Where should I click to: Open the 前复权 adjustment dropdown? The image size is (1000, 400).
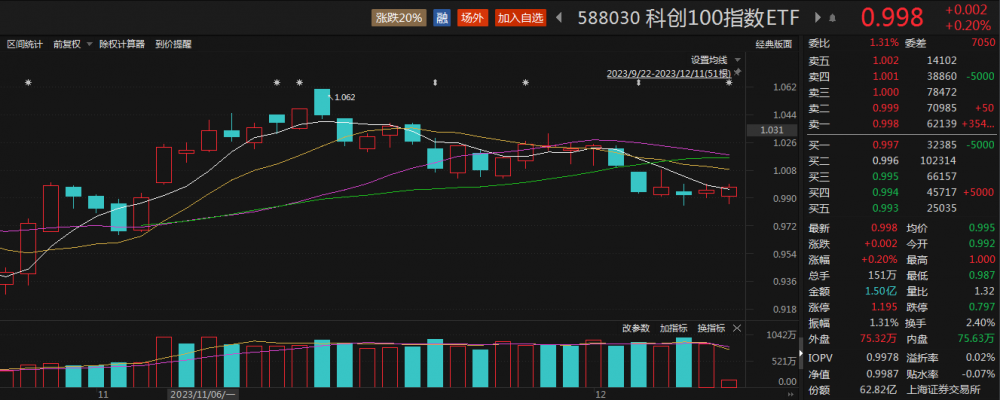pos(72,44)
